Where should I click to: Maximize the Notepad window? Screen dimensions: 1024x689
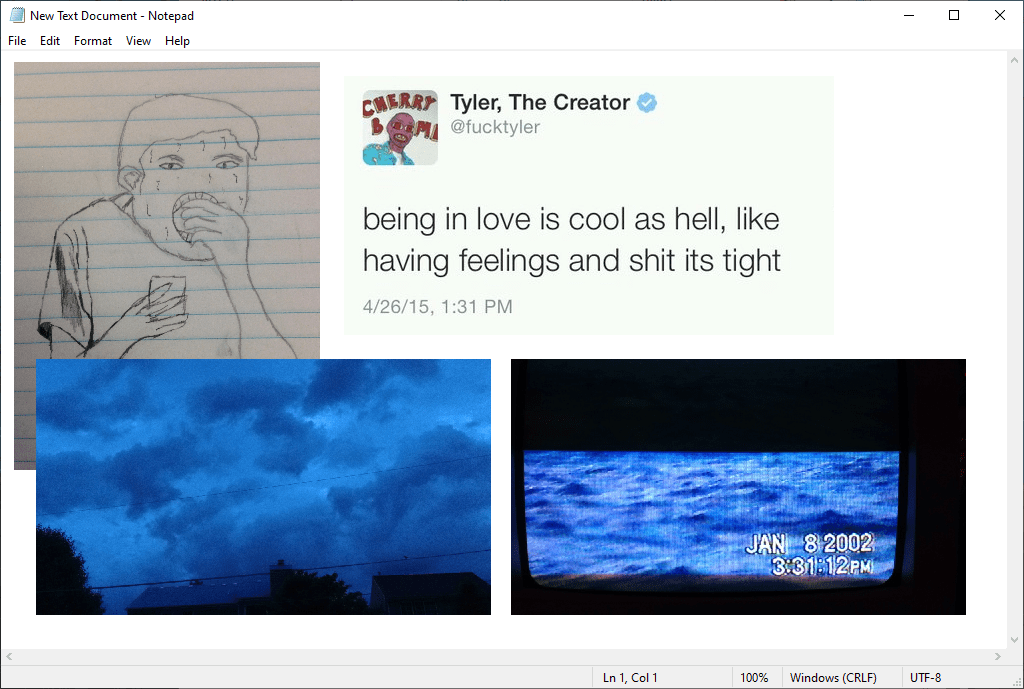(953, 15)
